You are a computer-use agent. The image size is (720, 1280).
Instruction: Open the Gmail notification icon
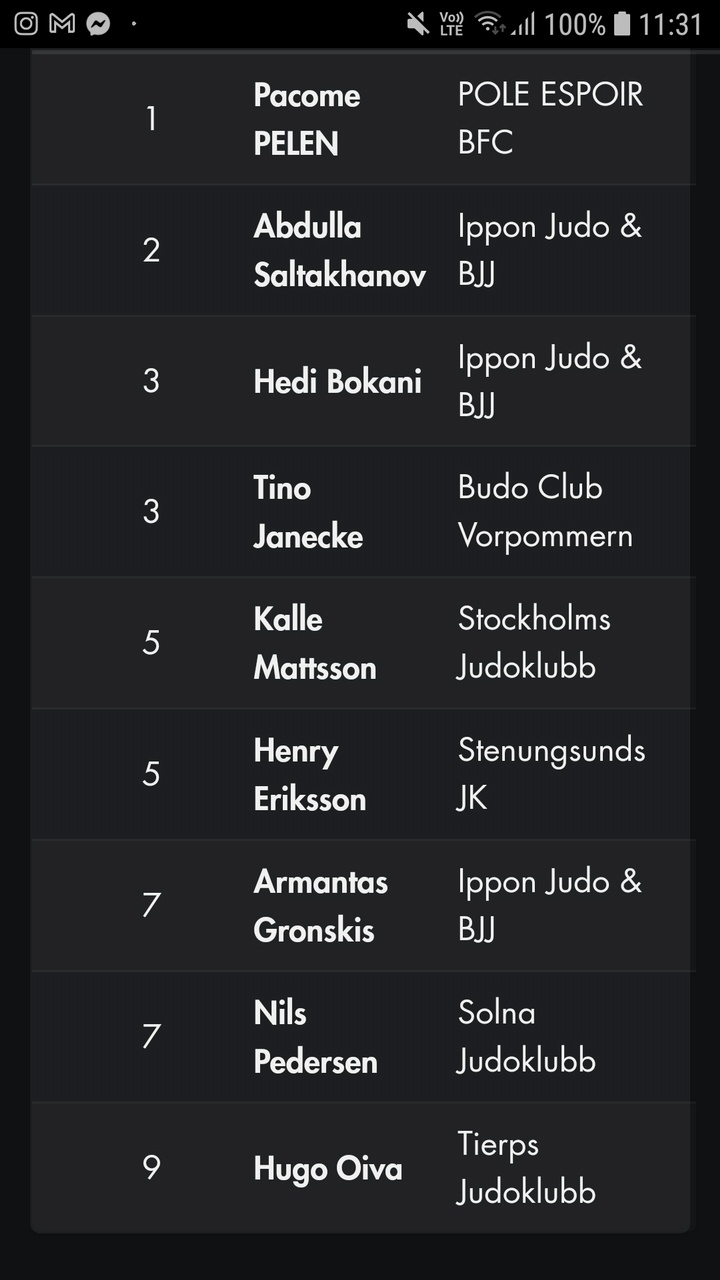(x=62, y=24)
